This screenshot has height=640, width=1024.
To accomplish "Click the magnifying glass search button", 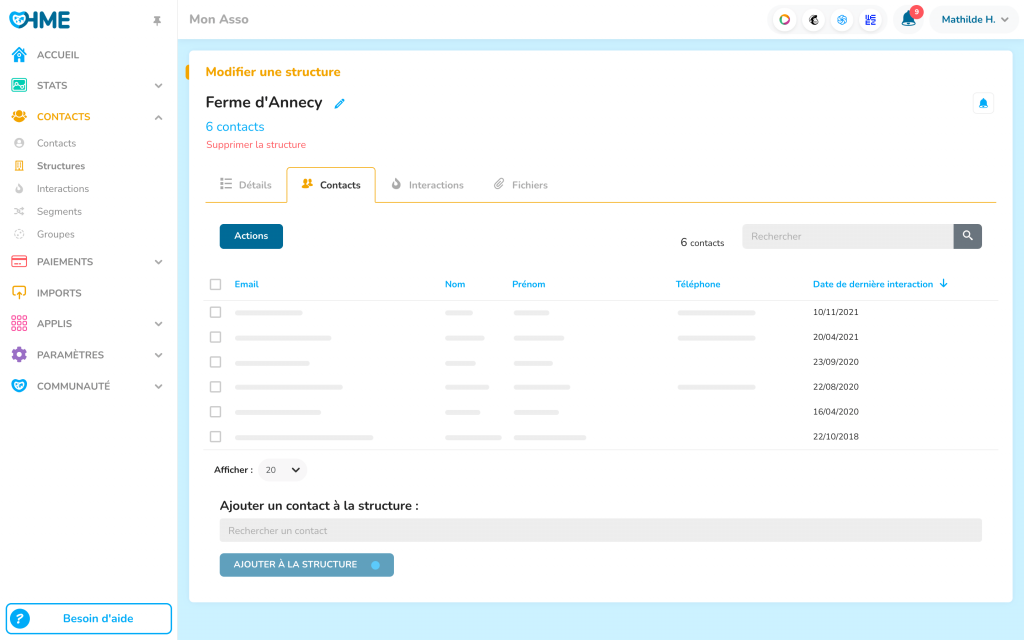I will (x=967, y=236).
